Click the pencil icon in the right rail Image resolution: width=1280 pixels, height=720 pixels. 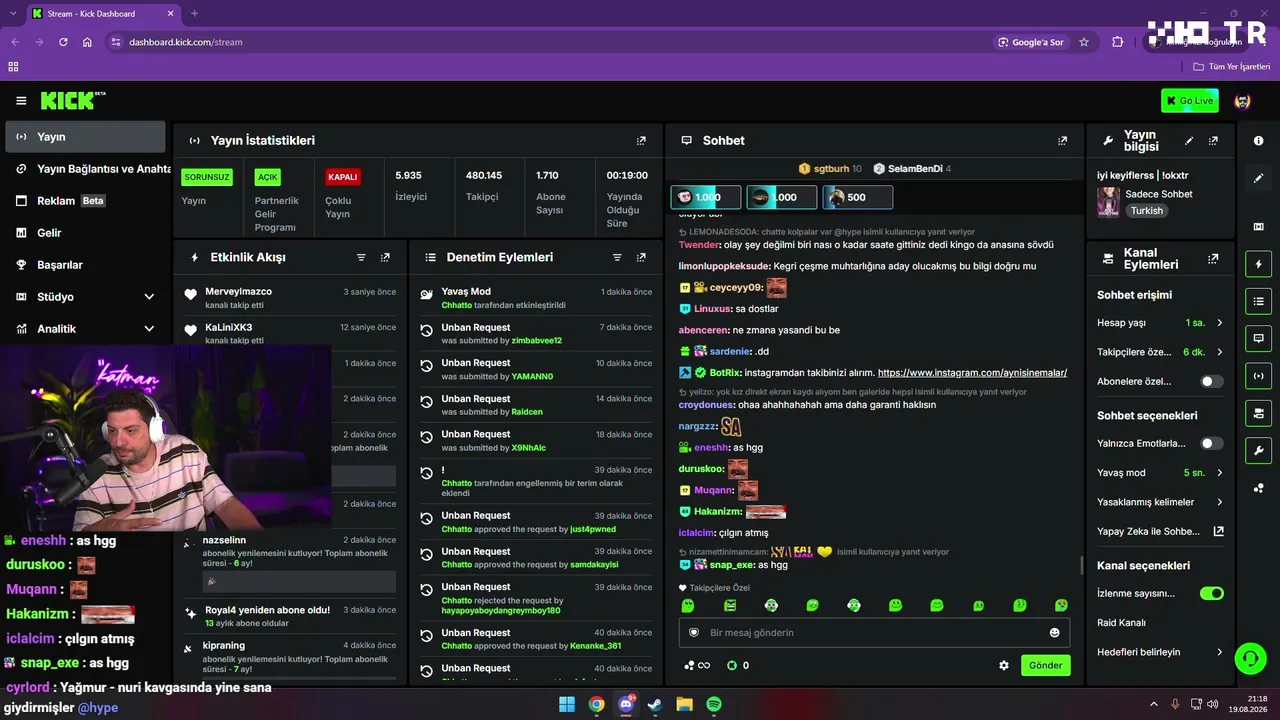tap(1258, 178)
